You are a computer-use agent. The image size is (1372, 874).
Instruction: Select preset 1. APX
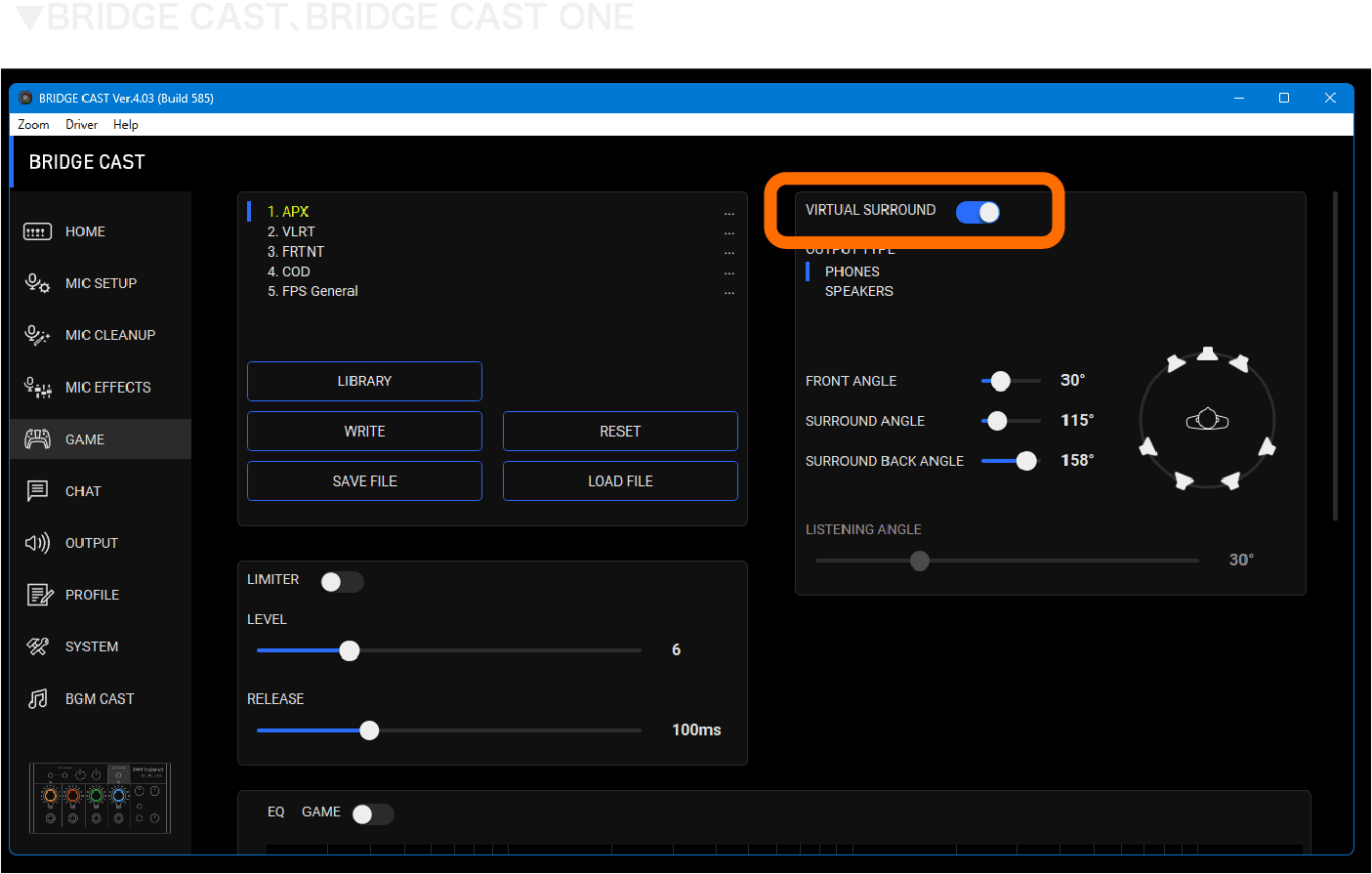tap(288, 212)
